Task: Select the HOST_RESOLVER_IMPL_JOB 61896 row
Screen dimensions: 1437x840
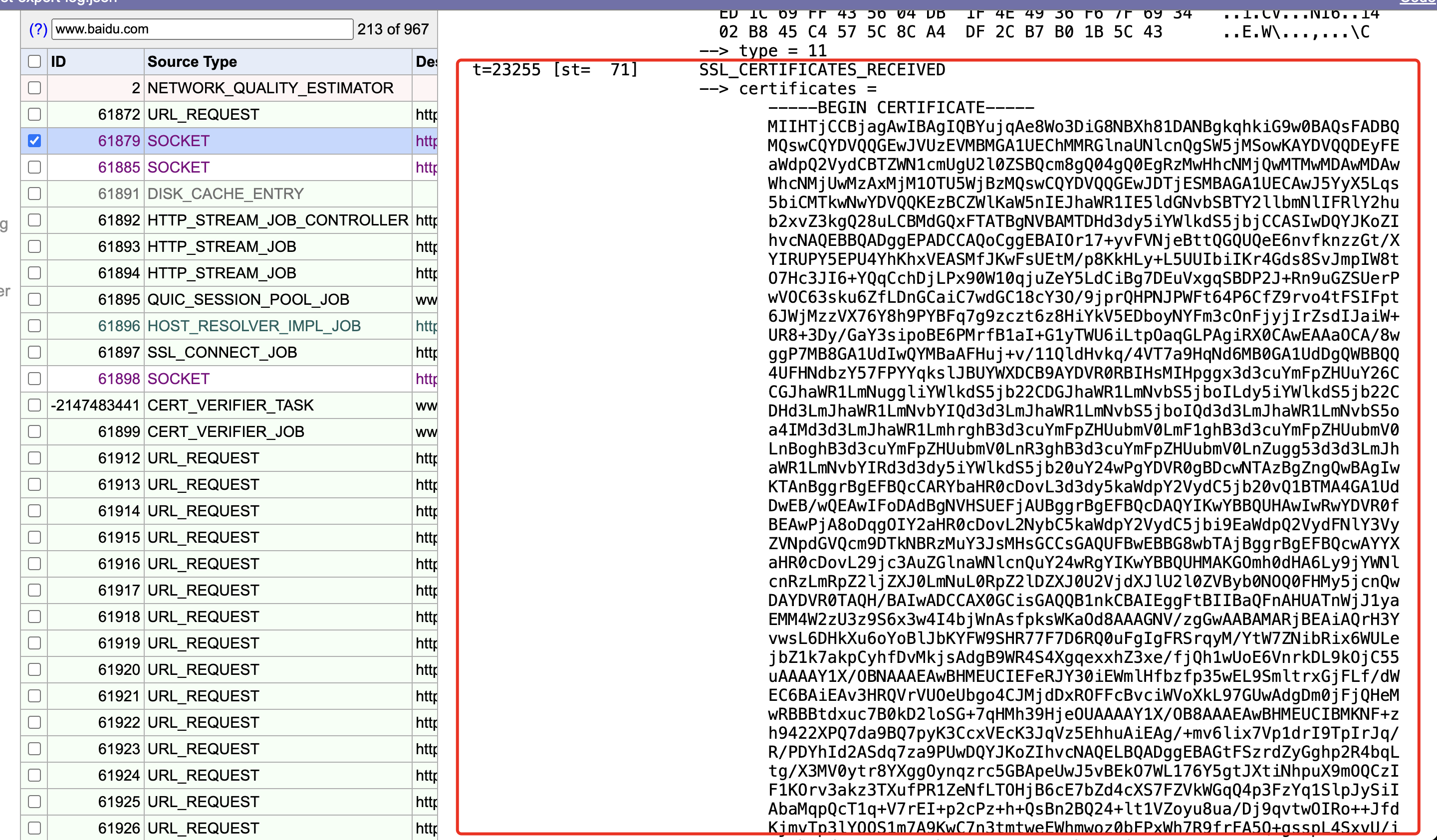Action: (x=254, y=326)
